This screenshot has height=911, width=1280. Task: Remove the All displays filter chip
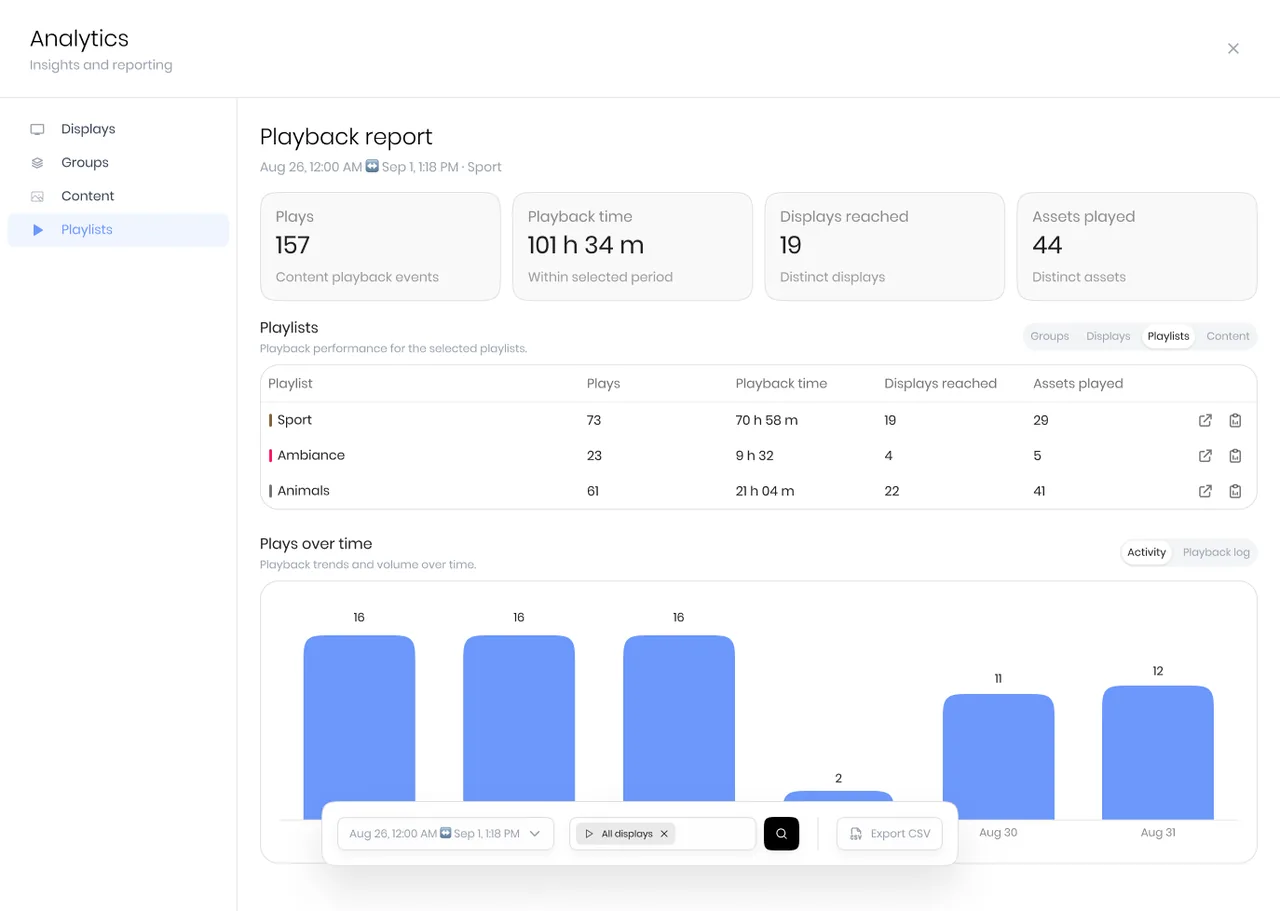[x=664, y=834]
